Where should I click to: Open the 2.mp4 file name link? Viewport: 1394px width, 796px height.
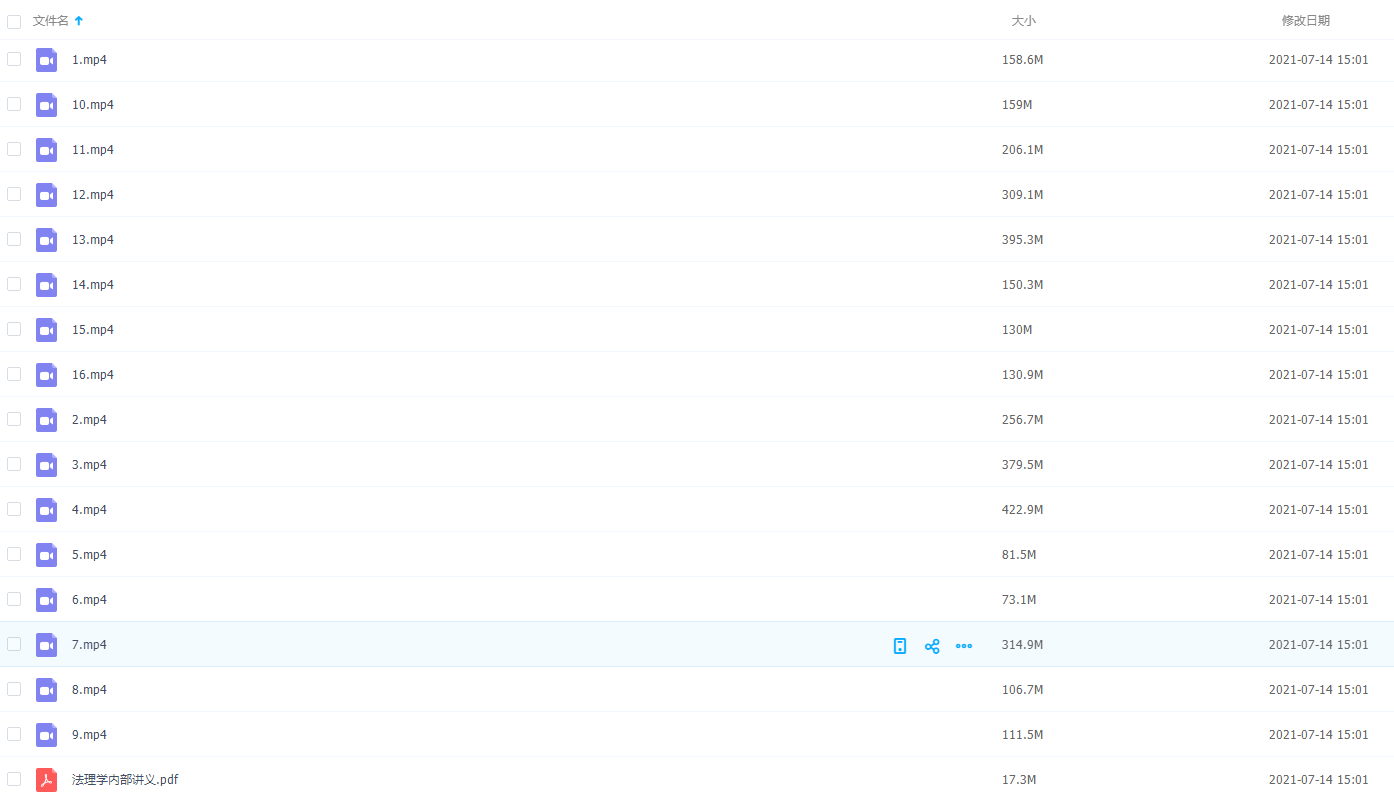tap(89, 420)
